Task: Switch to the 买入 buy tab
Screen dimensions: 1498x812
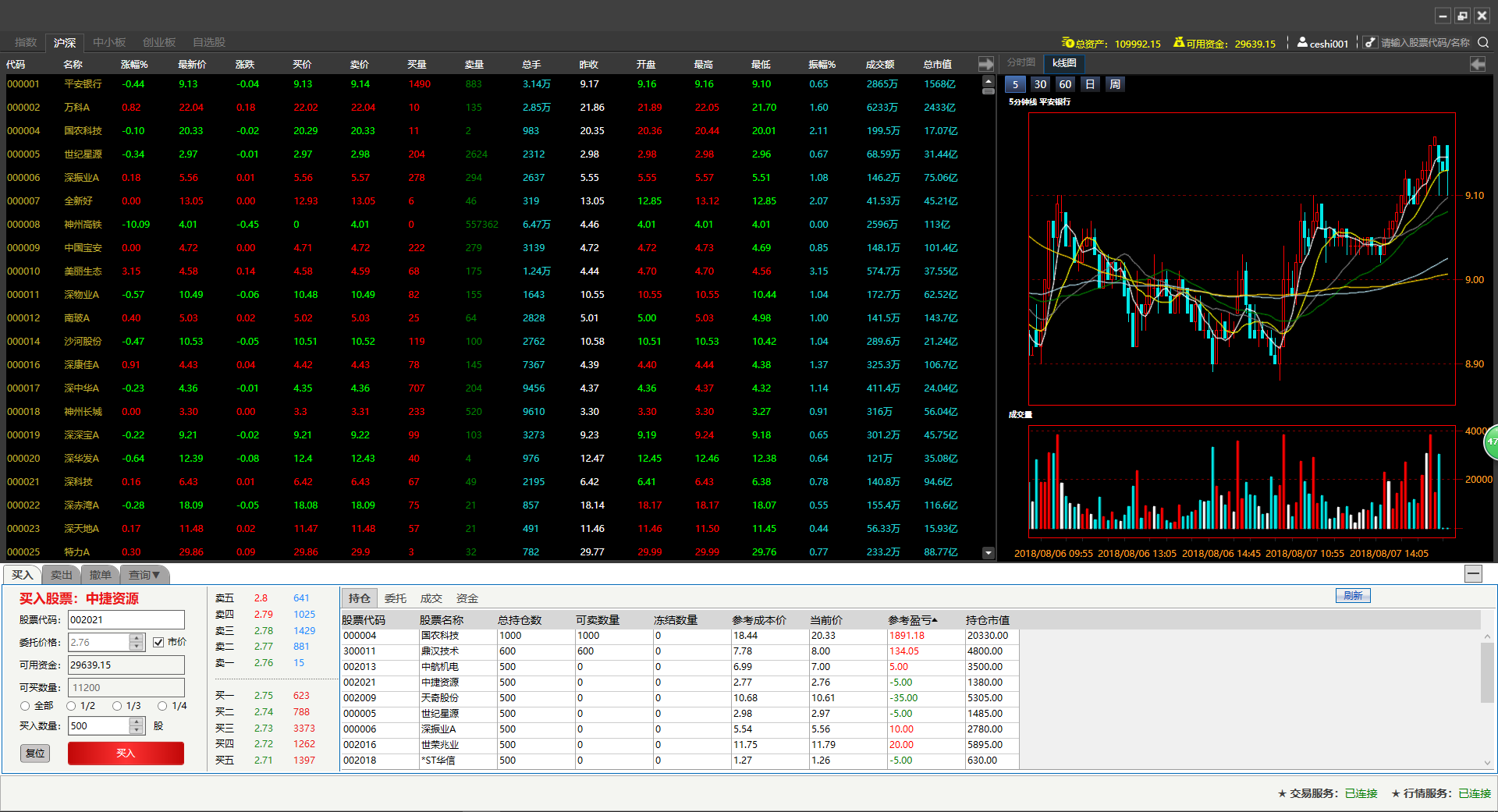Action: [x=23, y=575]
